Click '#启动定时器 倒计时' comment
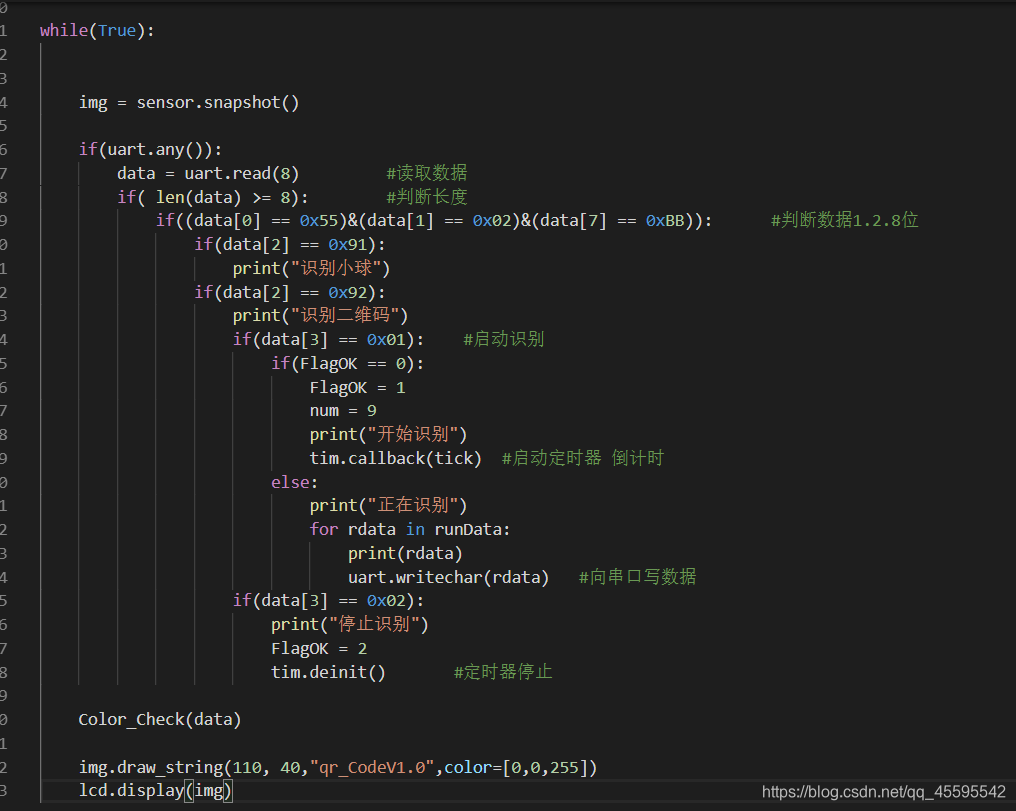 pos(583,458)
